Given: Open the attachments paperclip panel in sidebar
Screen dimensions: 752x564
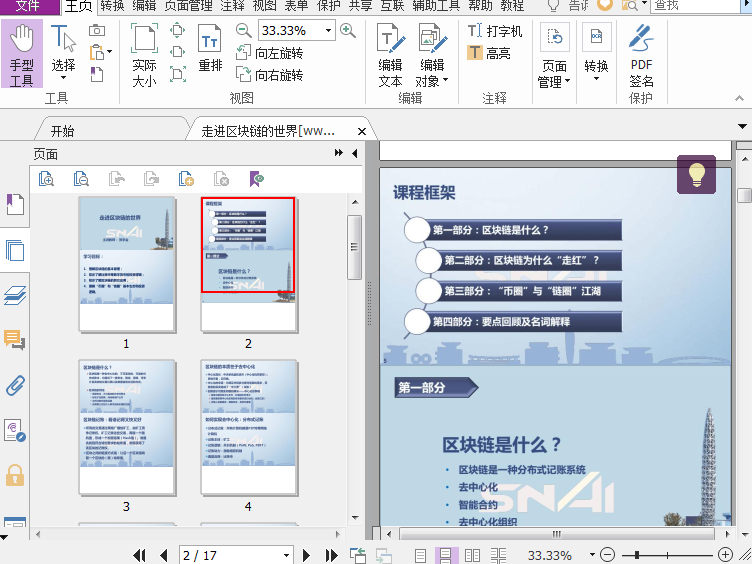Looking at the screenshot, I should pos(15,385).
